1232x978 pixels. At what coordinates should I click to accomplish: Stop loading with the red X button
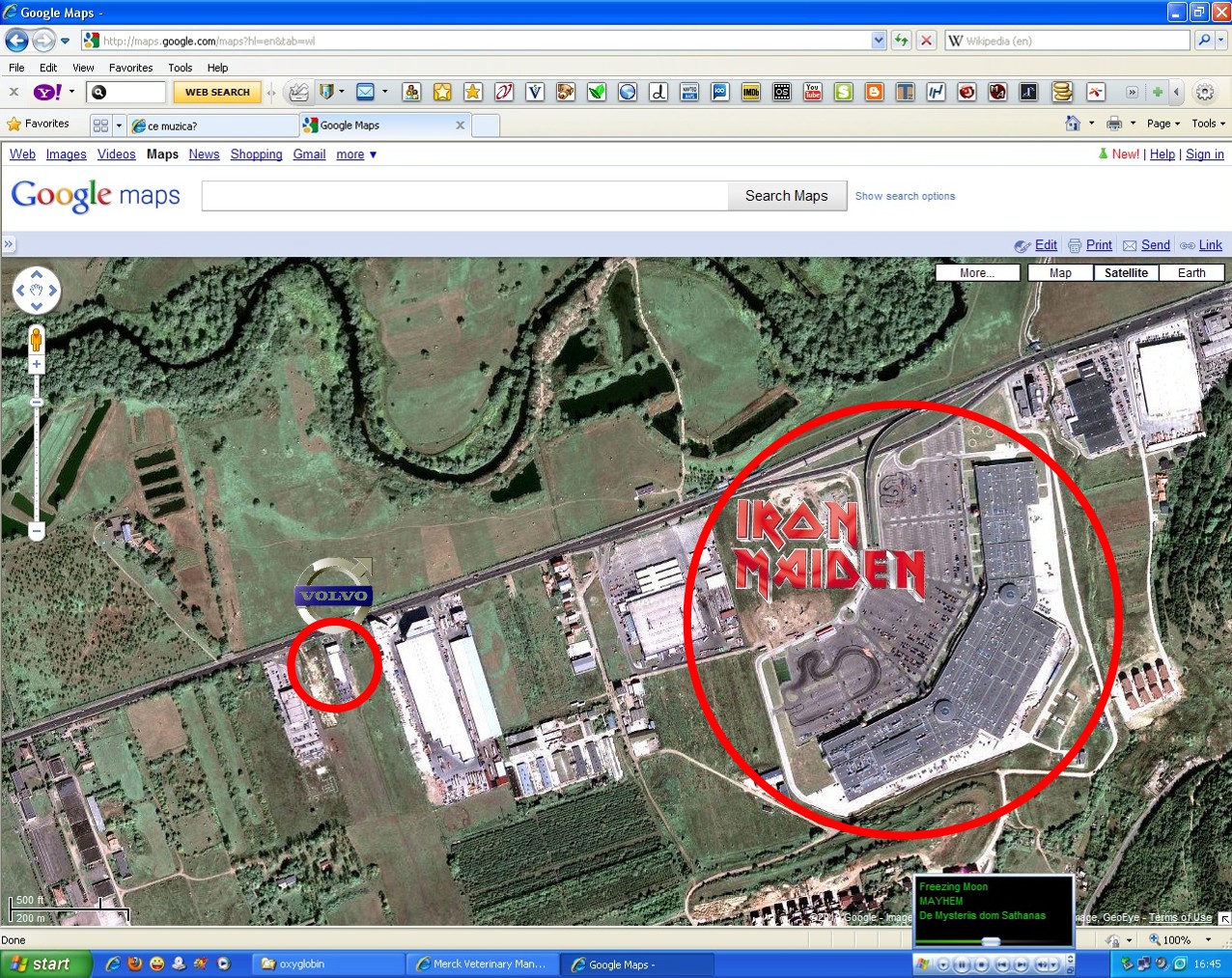click(x=926, y=41)
